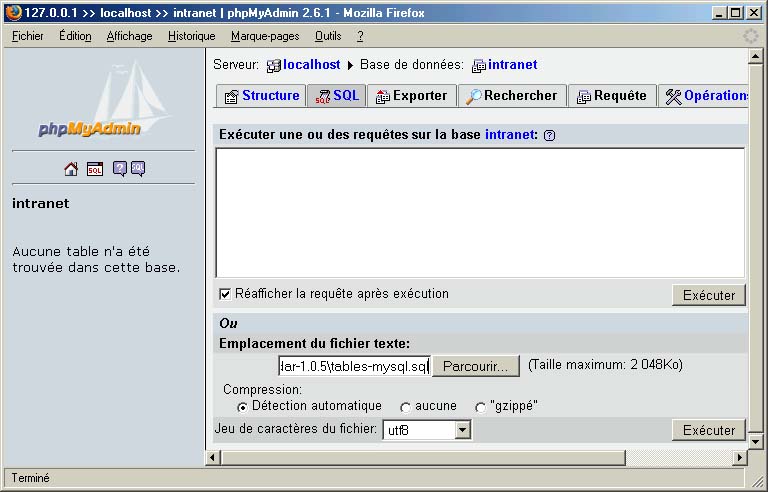This screenshot has height=492, width=768.
Task: Open the Structure tab
Action: pos(262,96)
